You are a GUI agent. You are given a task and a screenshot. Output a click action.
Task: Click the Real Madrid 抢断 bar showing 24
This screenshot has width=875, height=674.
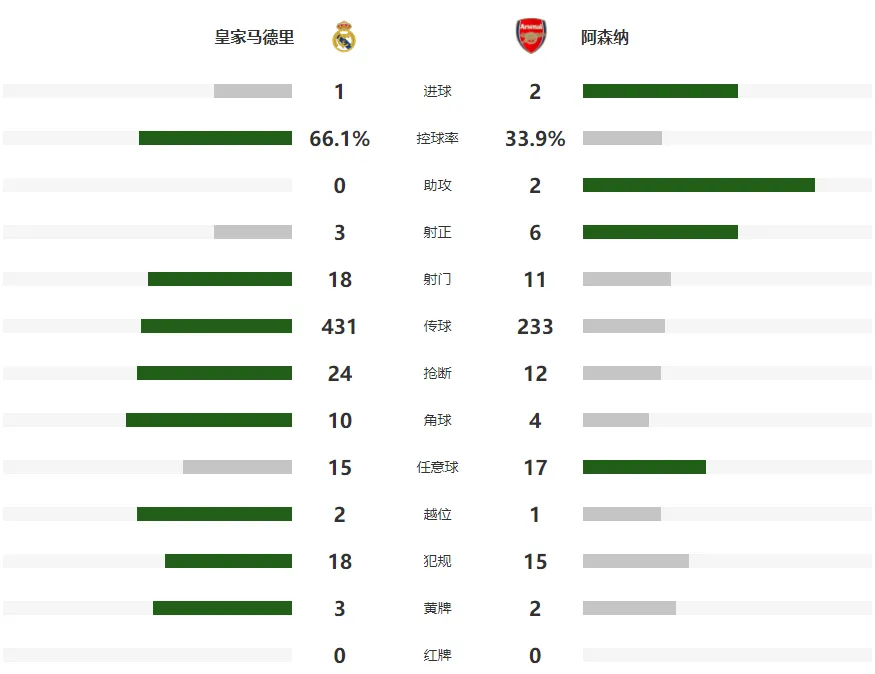click(x=214, y=373)
